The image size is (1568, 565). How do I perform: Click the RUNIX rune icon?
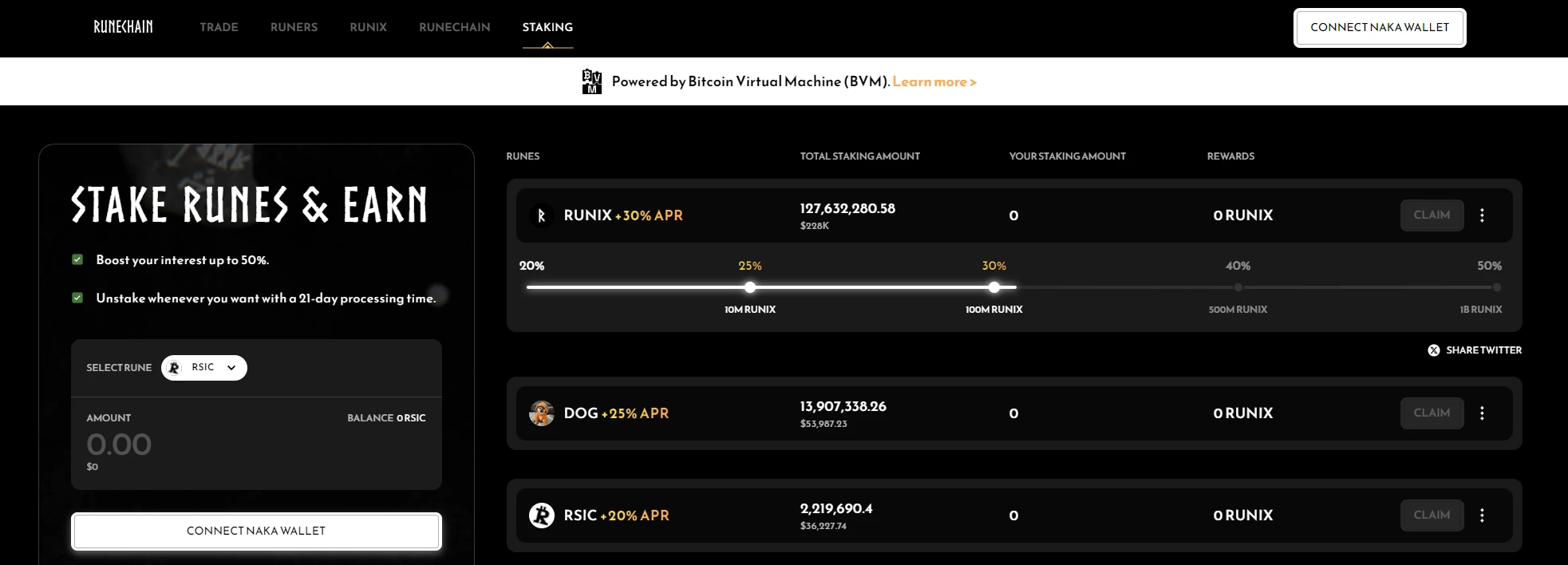tap(541, 215)
